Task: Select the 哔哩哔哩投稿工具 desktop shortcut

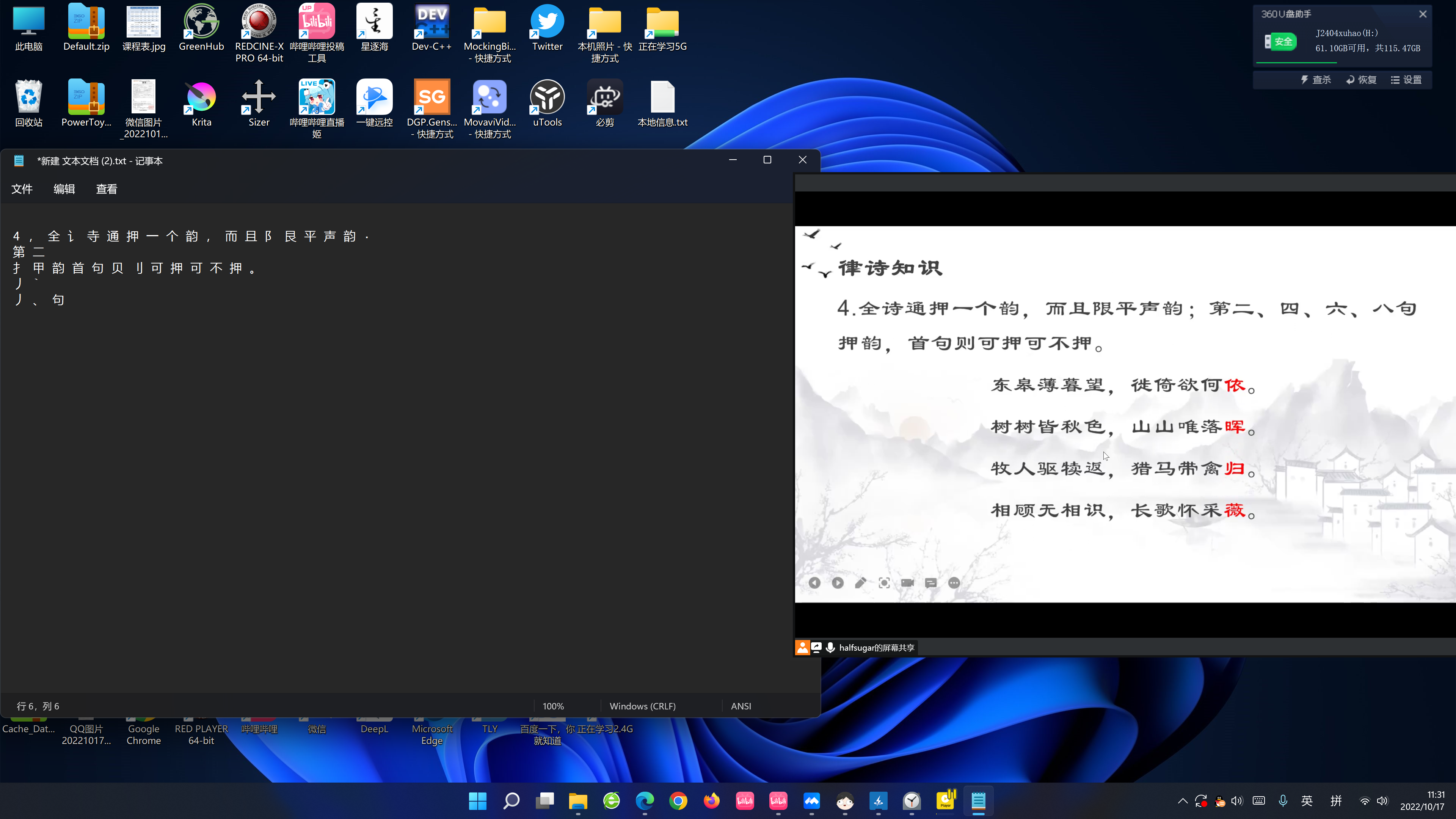Action: [317, 33]
